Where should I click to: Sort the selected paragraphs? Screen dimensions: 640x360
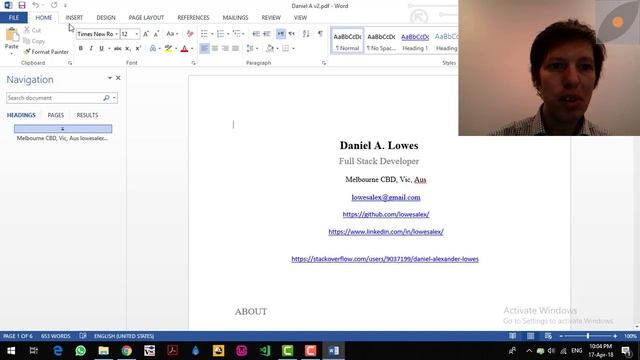306,34
